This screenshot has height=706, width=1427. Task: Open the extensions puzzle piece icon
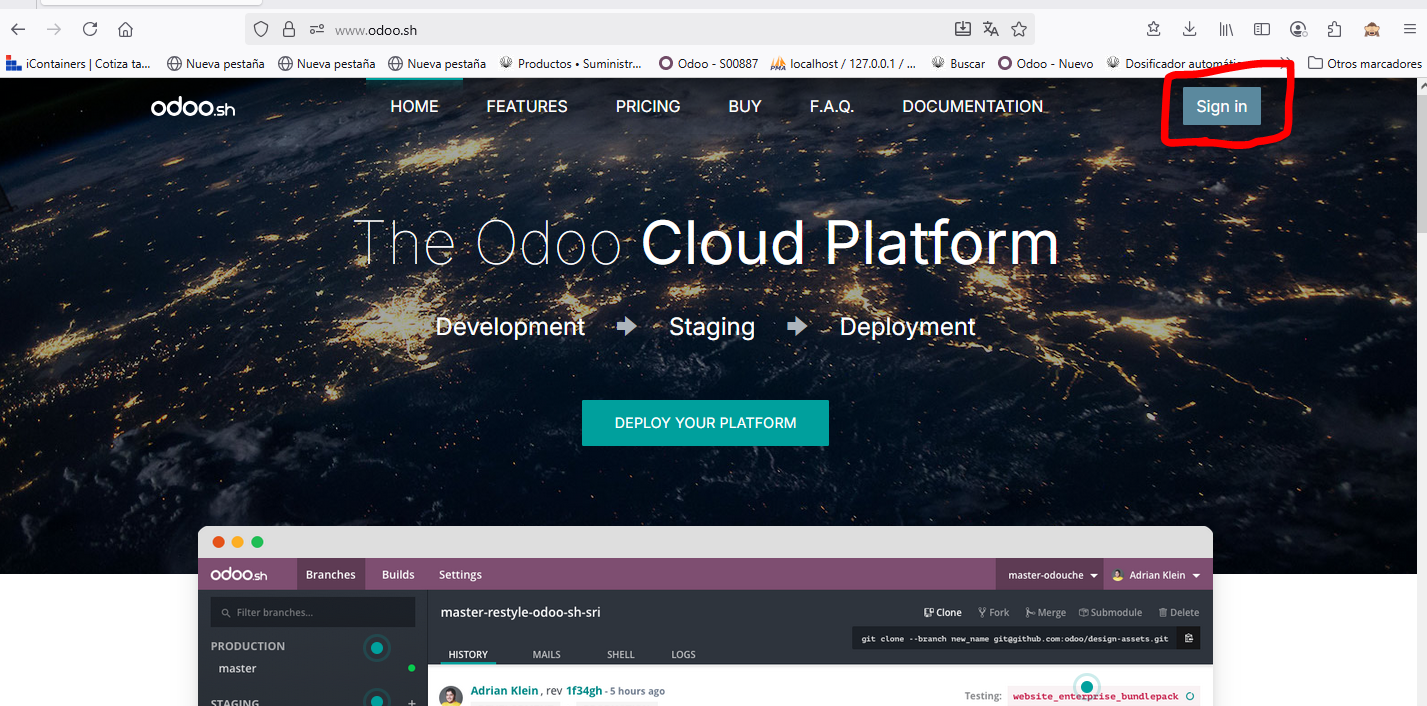click(x=1334, y=29)
